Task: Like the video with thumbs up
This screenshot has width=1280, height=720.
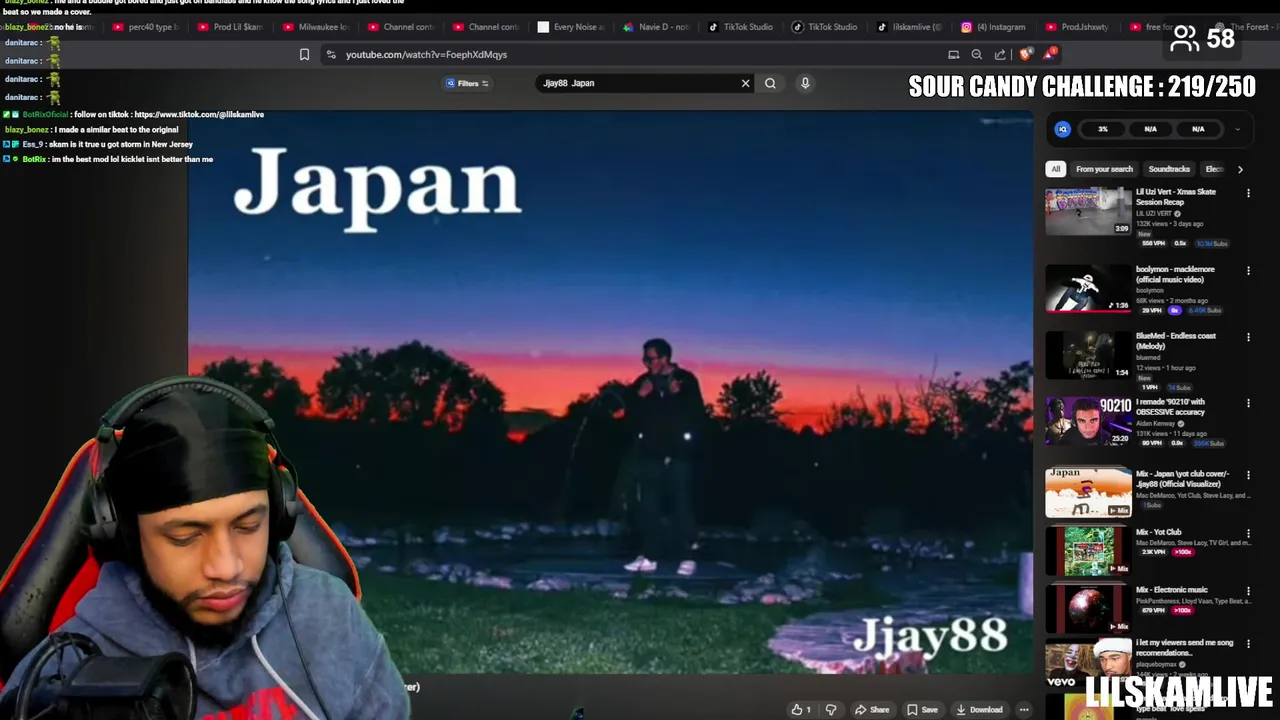Action: 801,710
